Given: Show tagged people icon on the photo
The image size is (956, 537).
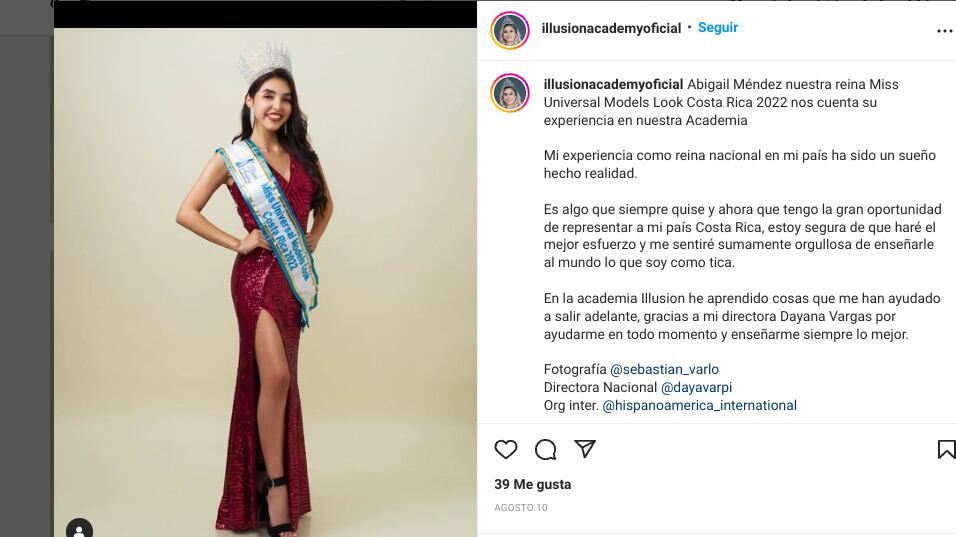Looking at the screenshot, I should coord(79,528).
